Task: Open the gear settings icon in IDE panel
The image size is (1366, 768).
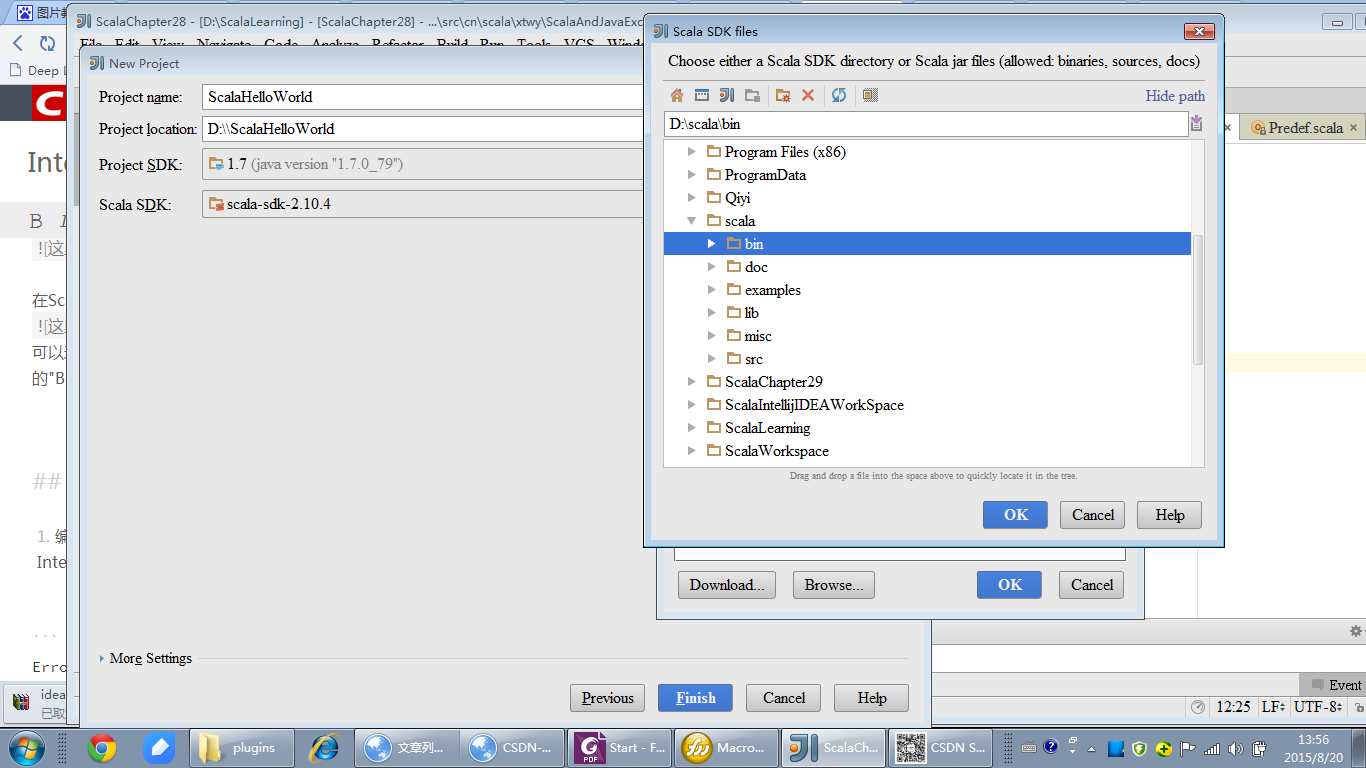Action: [x=1355, y=631]
